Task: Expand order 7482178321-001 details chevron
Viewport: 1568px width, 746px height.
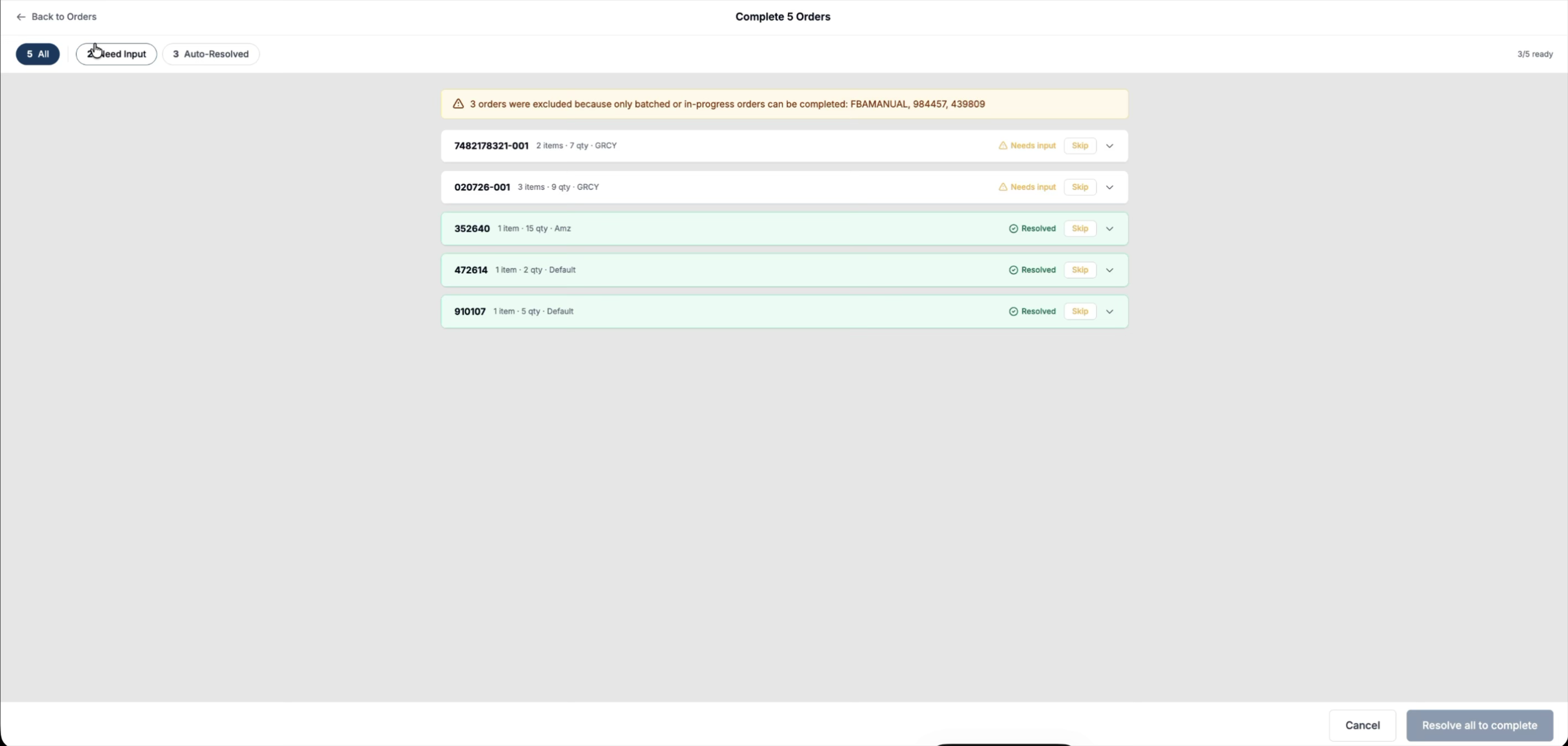Action: pyautogui.click(x=1109, y=146)
